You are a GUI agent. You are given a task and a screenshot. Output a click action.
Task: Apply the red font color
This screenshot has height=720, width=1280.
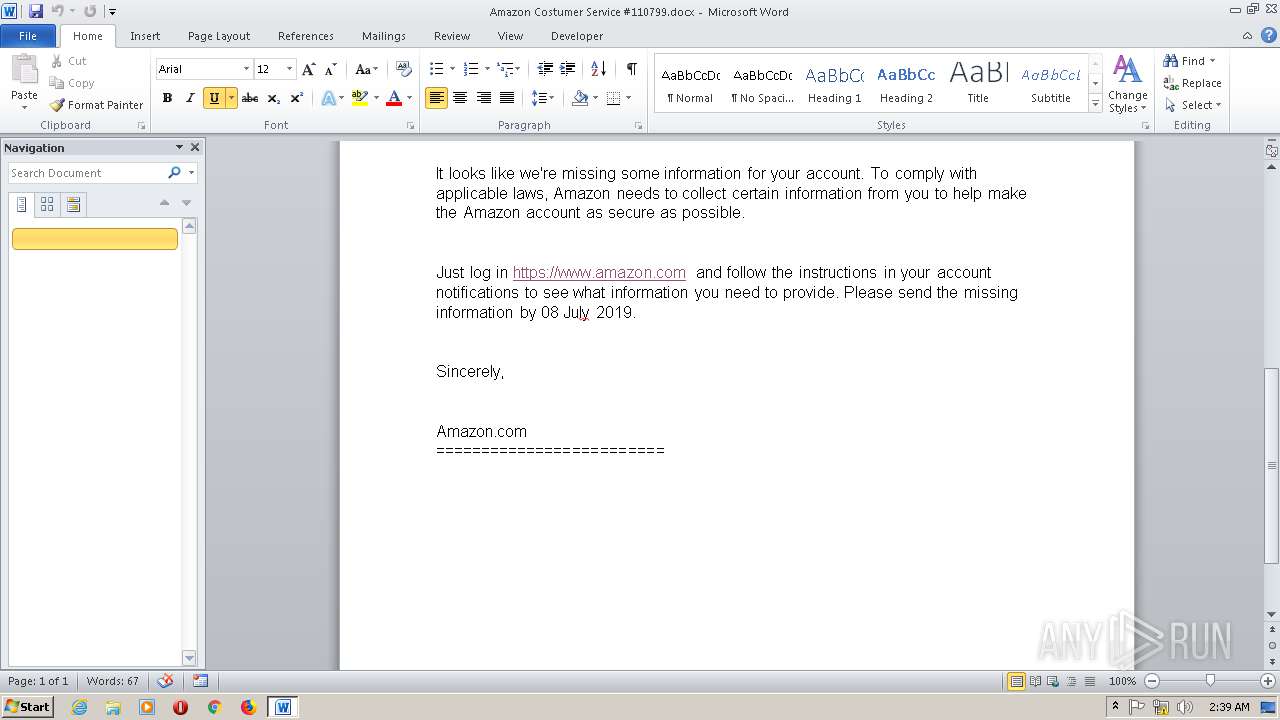pyautogui.click(x=393, y=98)
